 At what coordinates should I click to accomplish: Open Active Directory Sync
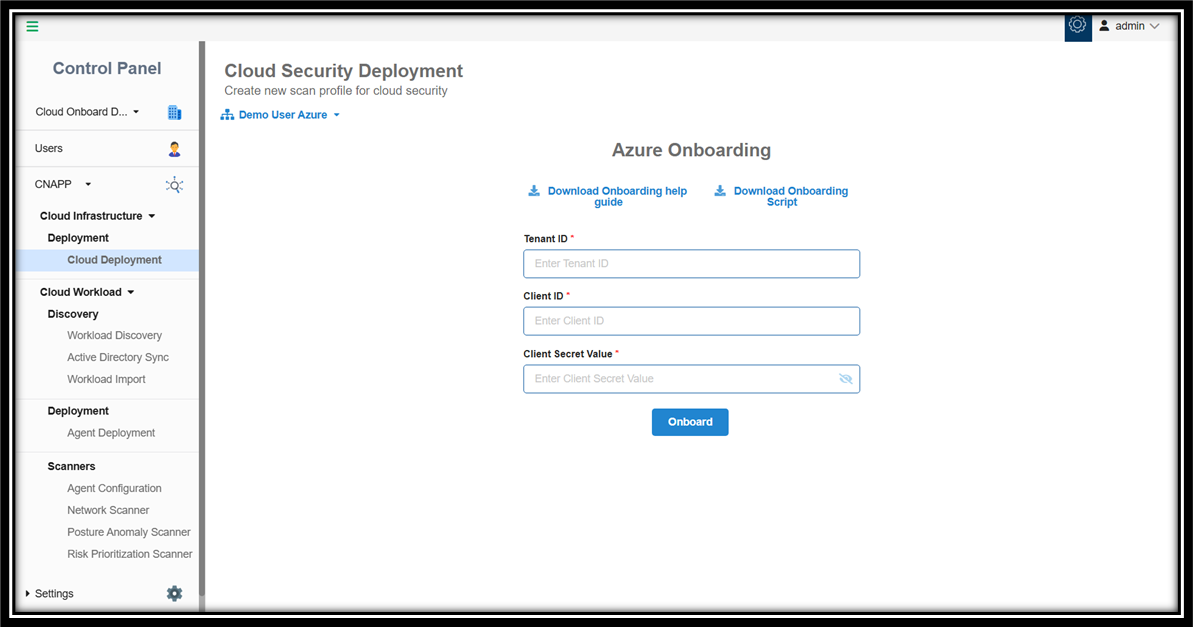(118, 358)
